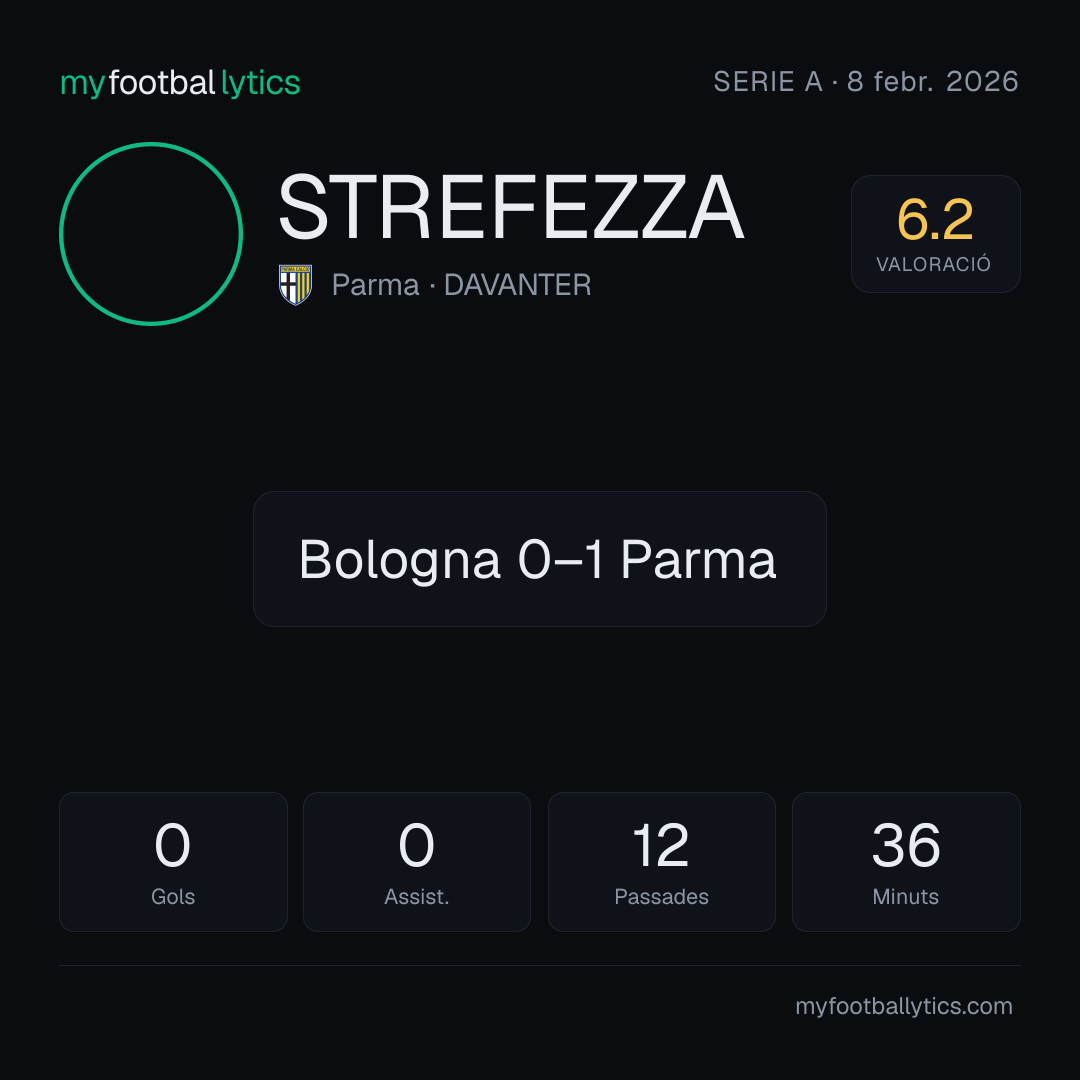Select the Gols stat card

(173, 862)
